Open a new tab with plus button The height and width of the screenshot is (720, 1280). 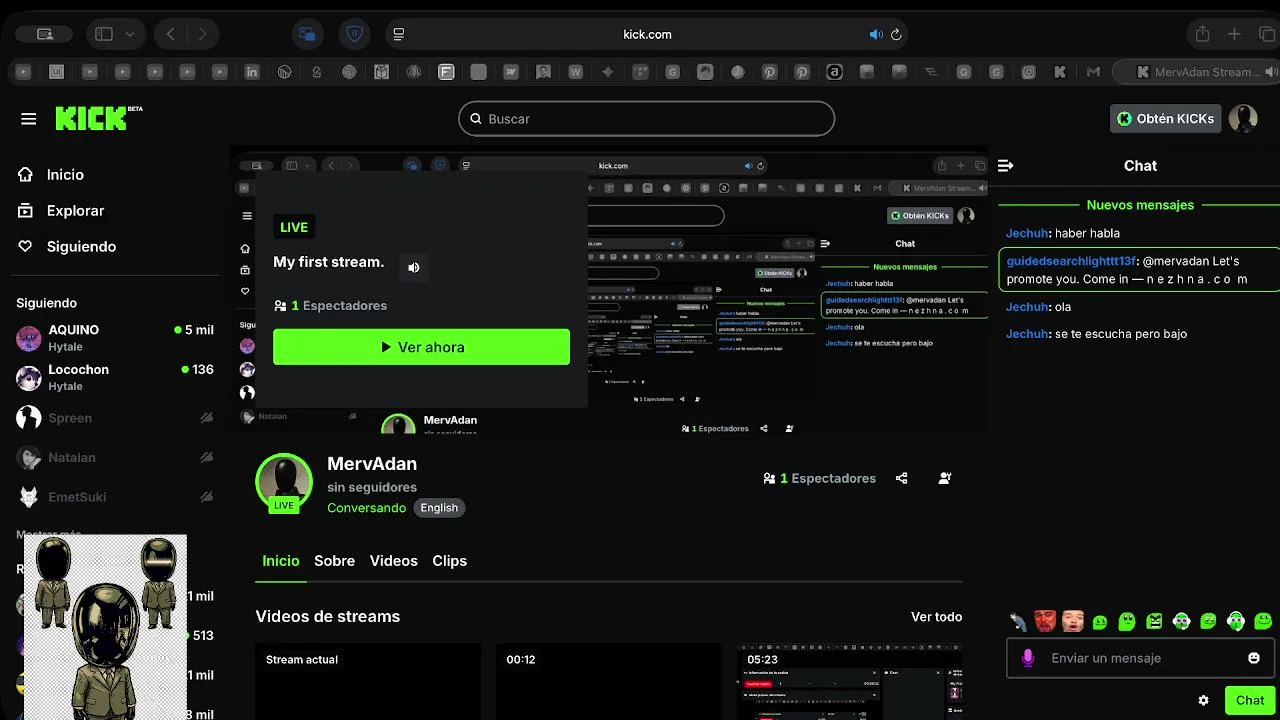1235,34
